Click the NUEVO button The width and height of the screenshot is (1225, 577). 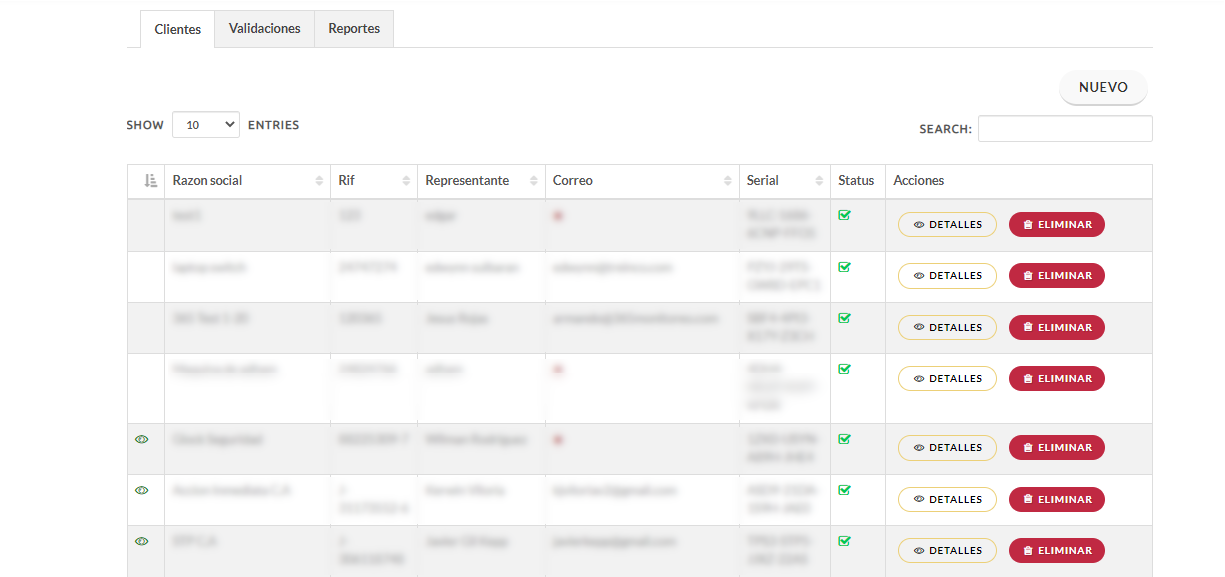[1103, 87]
